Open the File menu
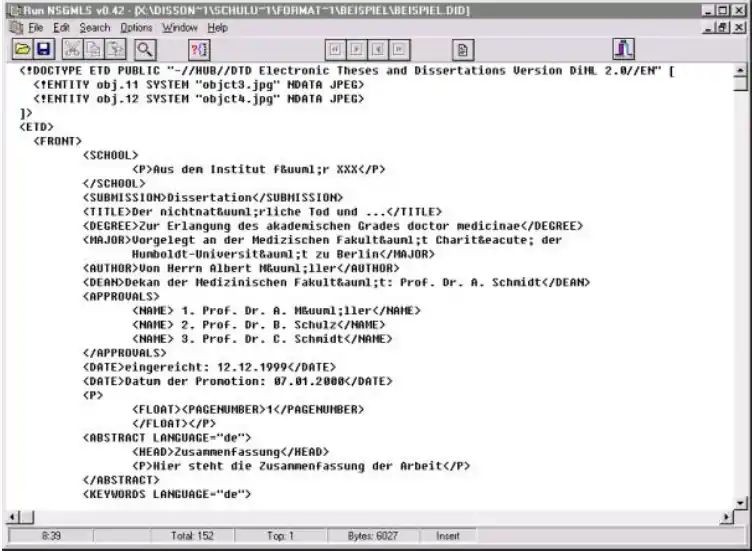 34,28
